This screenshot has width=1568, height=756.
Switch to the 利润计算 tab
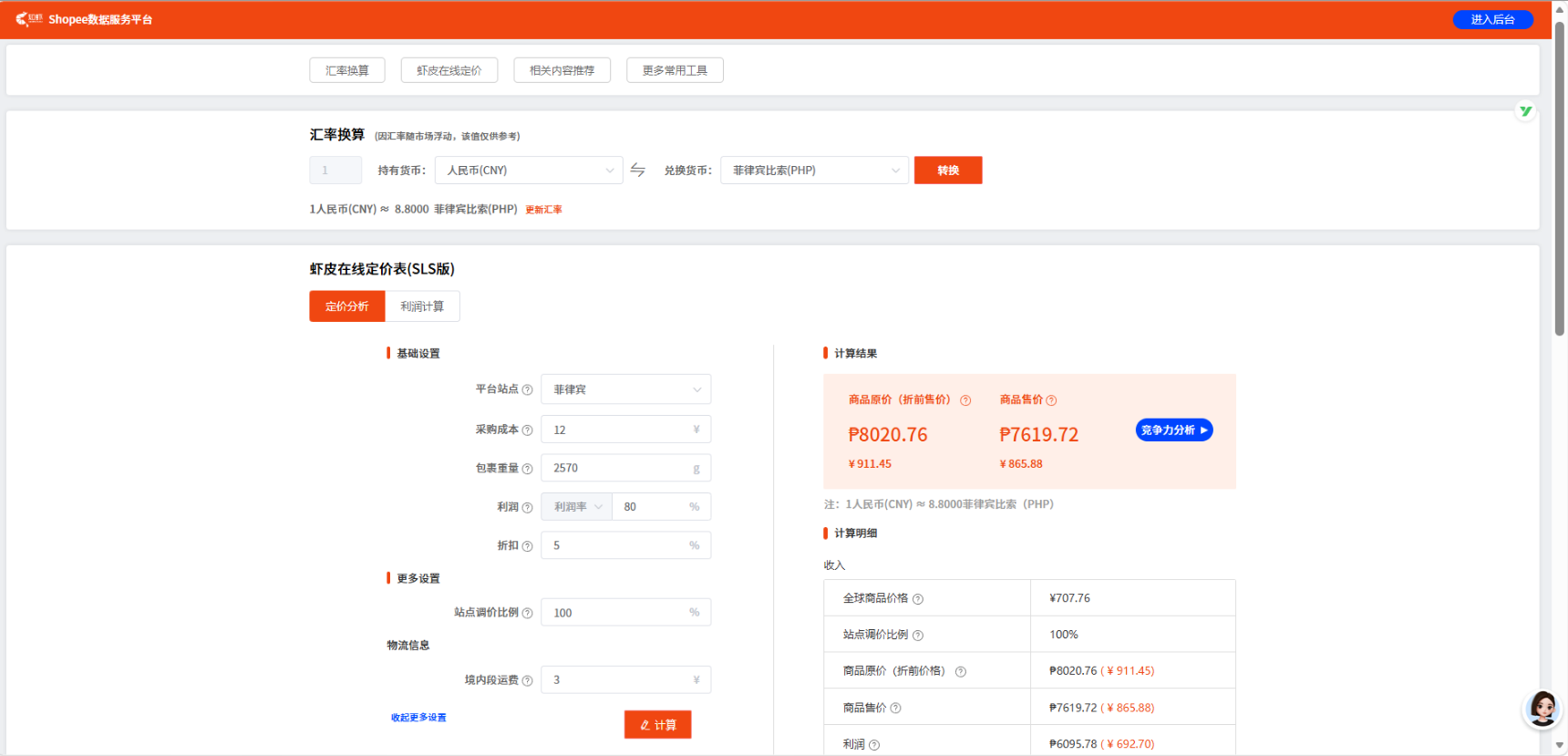click(x=422, y=306)
